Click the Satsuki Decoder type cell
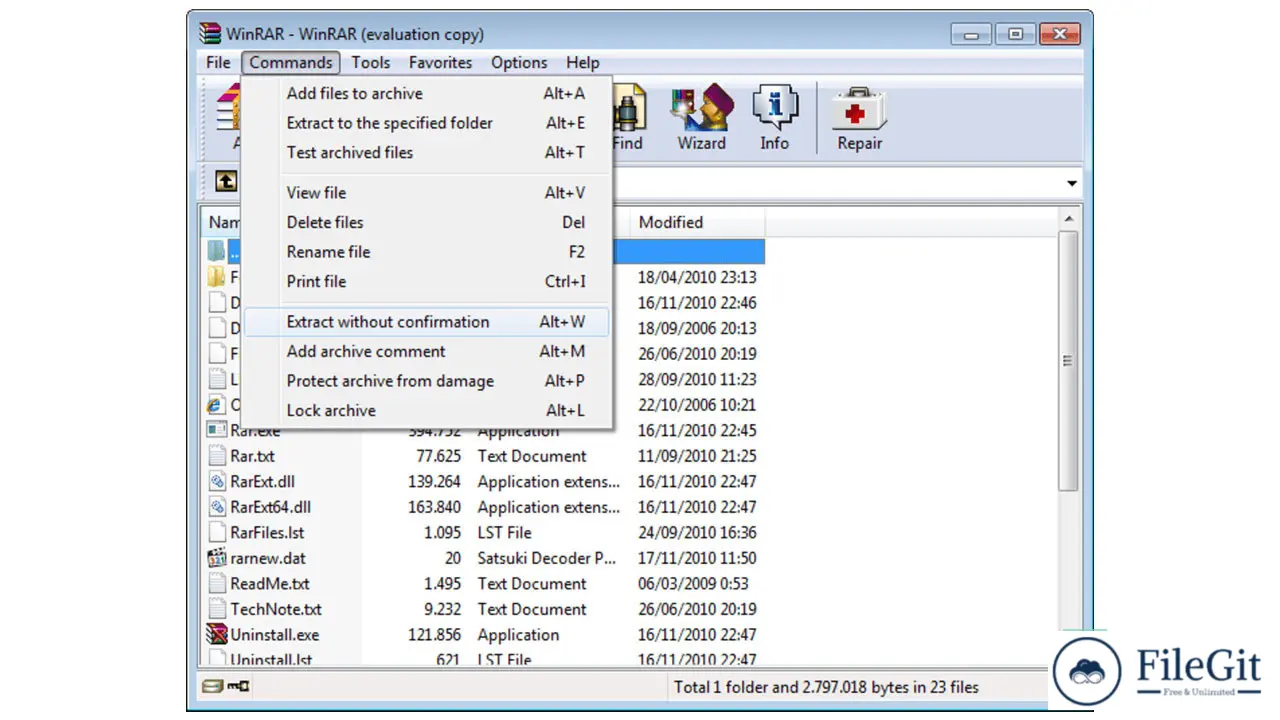Viewport: 1280px width, 720px height. (547, 558)
